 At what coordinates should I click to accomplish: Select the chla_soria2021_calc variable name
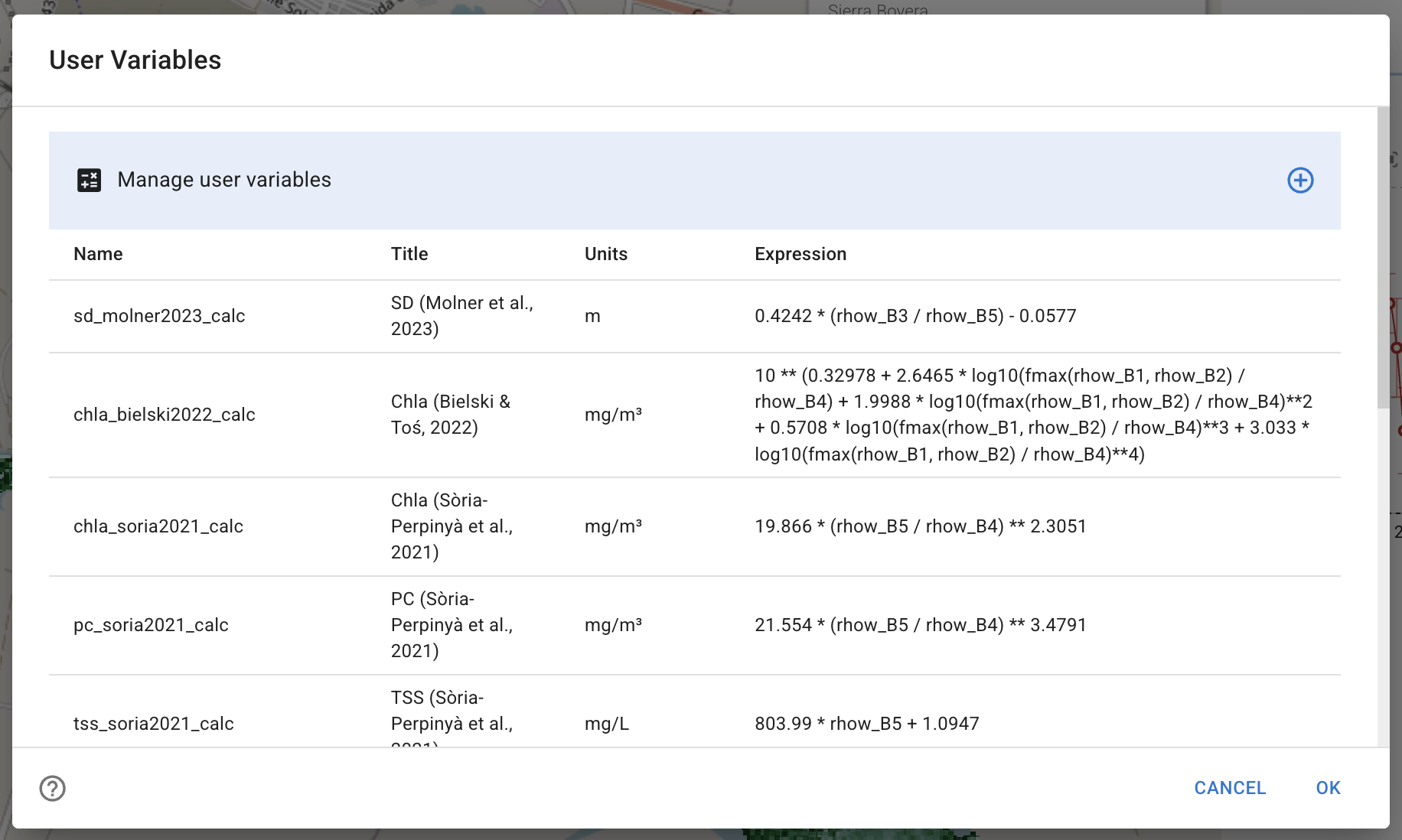pos(158,526)
